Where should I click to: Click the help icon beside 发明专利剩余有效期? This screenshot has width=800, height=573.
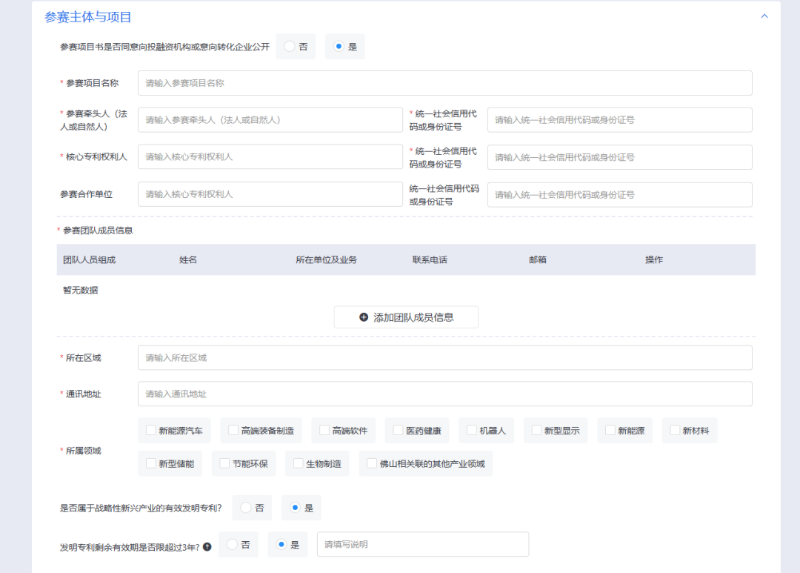(207, 546)
